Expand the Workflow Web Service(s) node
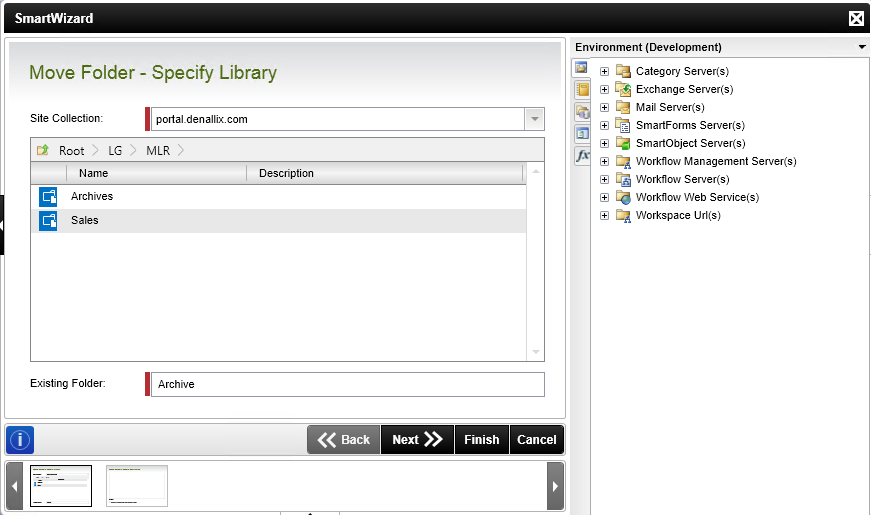This screenshot has height=515, width=871. pyautogui.click(x=604, y=198)
